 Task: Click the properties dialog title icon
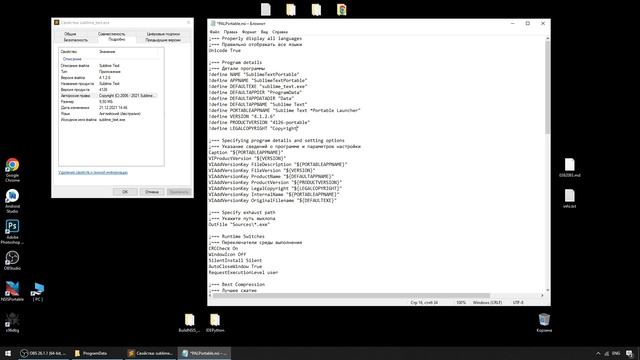[57, 22]
